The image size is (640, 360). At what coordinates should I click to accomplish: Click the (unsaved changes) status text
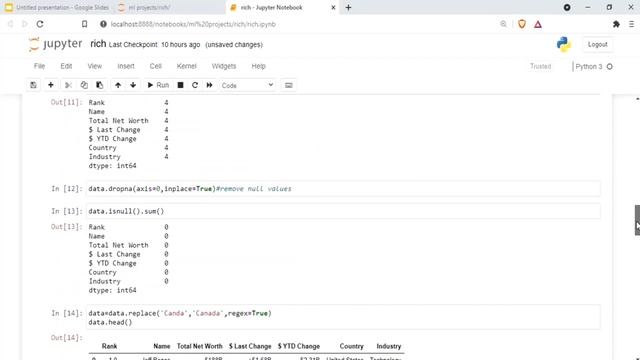[234, 44]
